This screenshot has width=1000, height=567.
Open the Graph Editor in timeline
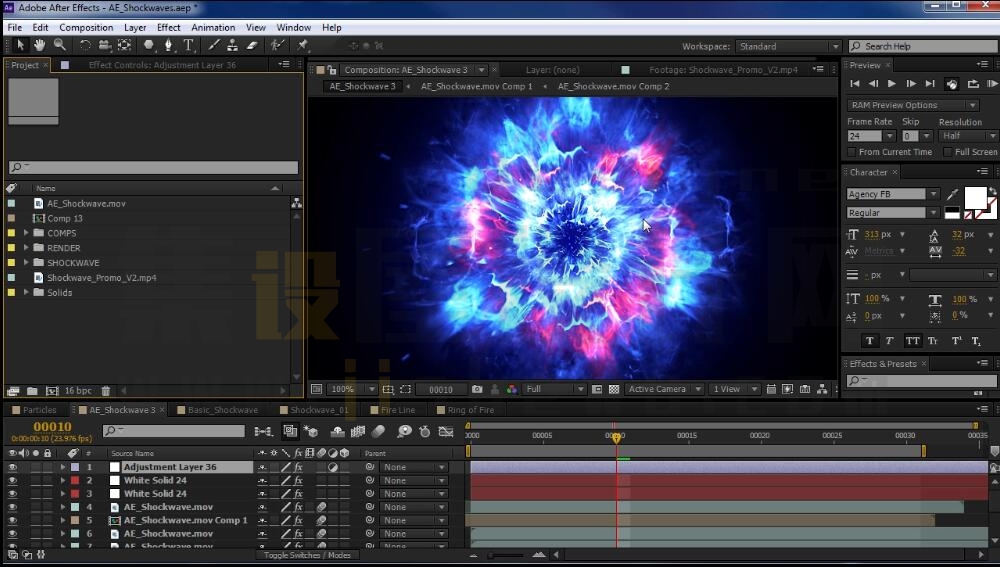click(x=446, y=432)
